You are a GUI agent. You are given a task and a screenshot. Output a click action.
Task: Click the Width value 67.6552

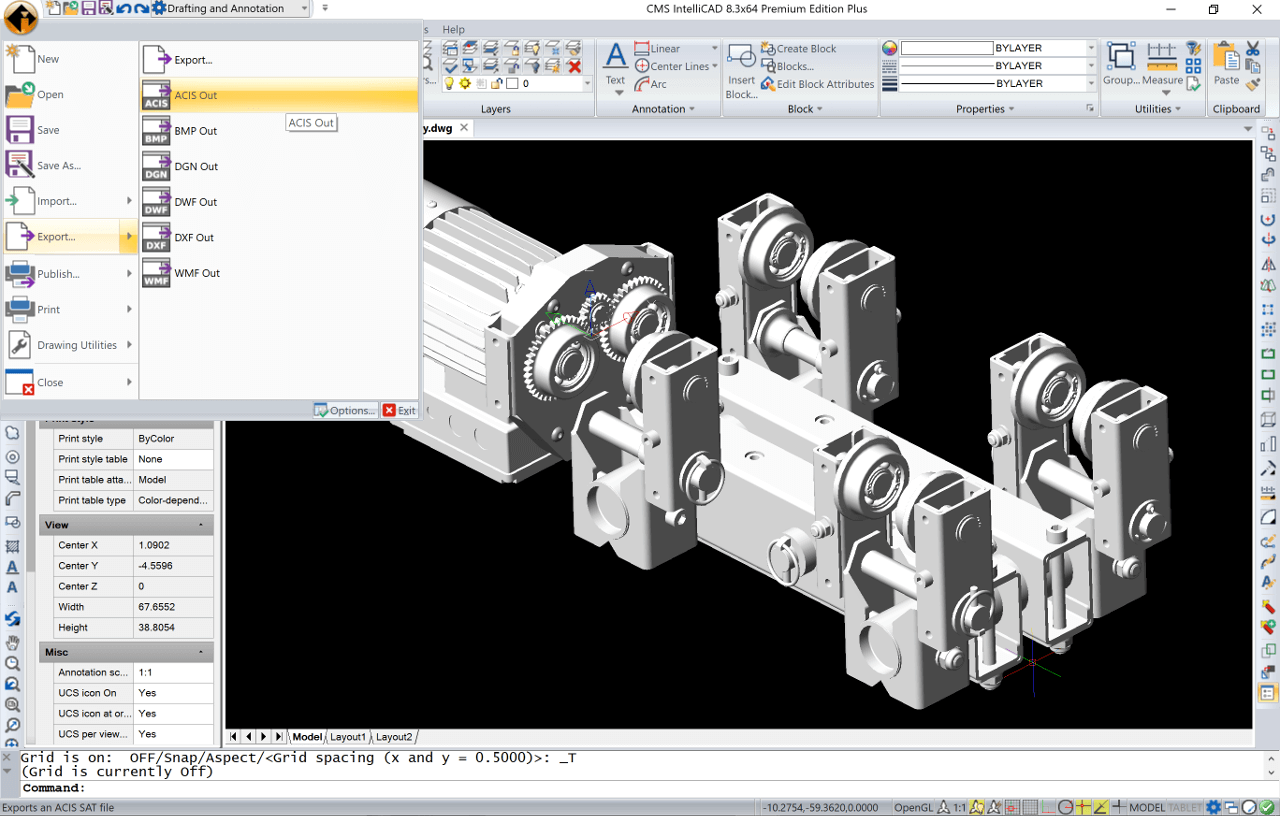[x=173, y=607]
